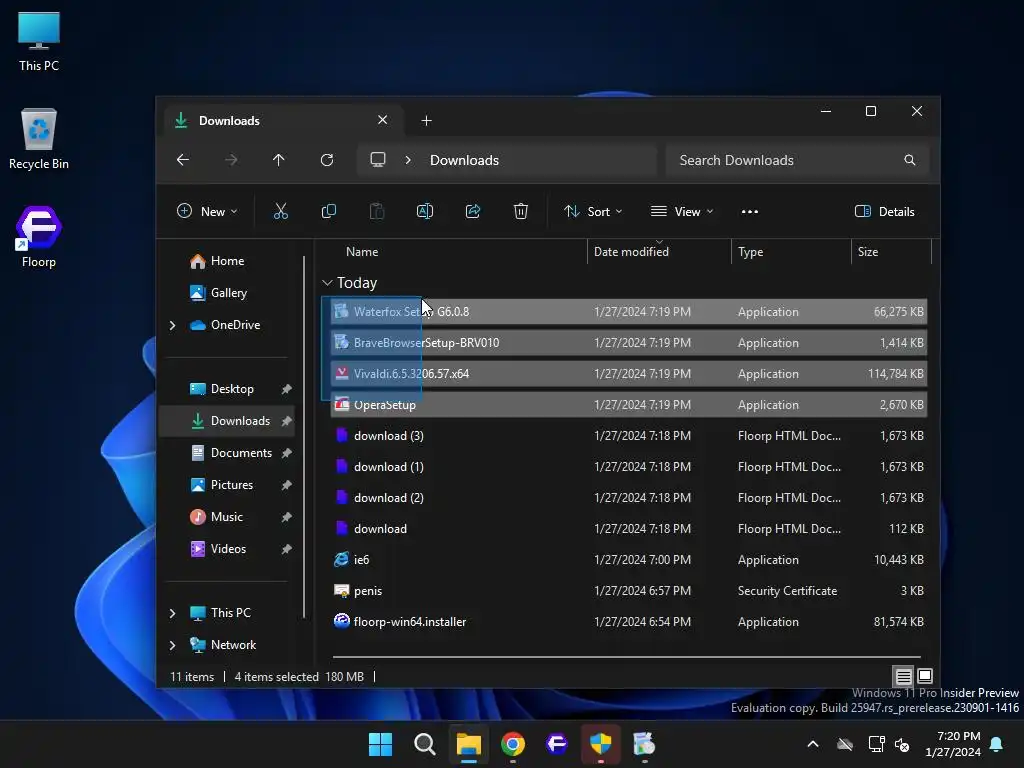This screenshot has height=768, width=1024.
Task: Expand OneDrive in navigation pane
Action: pos(172,325)
